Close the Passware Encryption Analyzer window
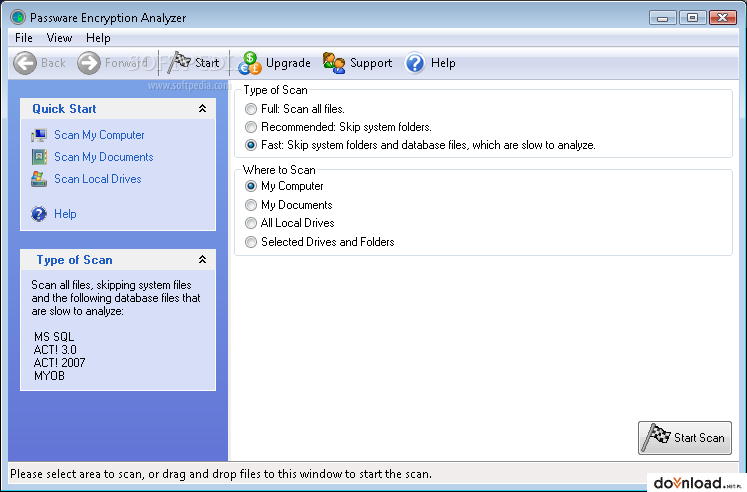Image resolution: width=747 pixels, height=492 pixels. click(723, 18)
